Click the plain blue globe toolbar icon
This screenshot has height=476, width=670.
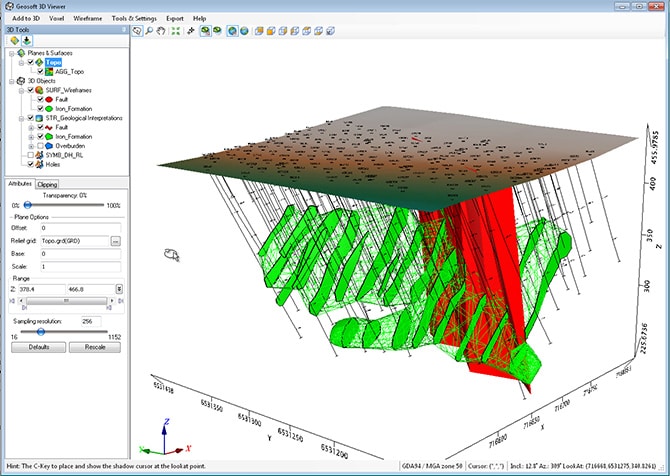click(244, 31)
